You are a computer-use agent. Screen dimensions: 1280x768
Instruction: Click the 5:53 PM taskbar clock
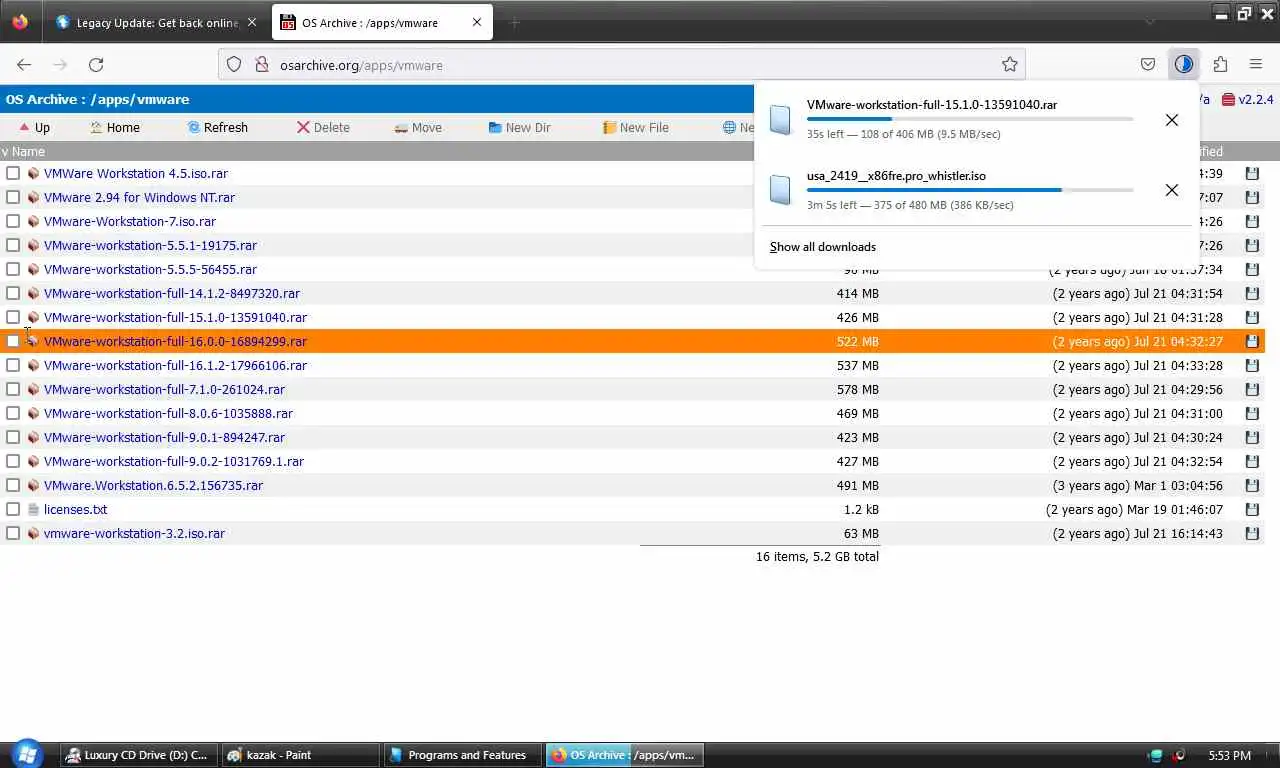tap(1229, 755)
